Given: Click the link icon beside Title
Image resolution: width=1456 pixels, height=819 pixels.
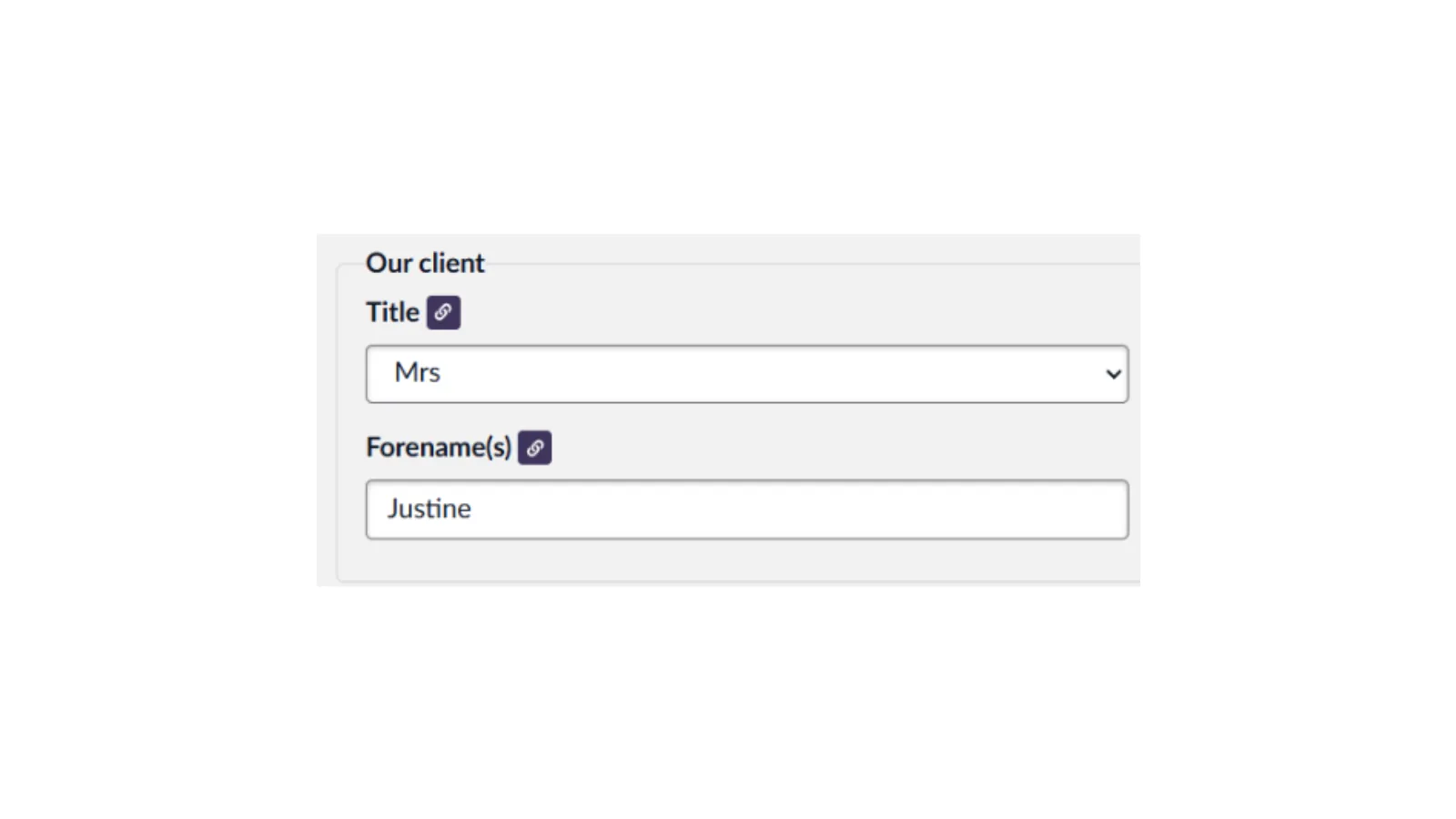Looking at the screenshot, I should [x=443, y=312].
